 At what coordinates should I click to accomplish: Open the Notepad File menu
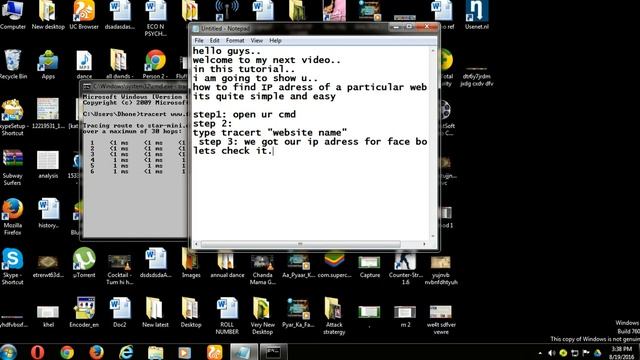[x=199, y=40]
